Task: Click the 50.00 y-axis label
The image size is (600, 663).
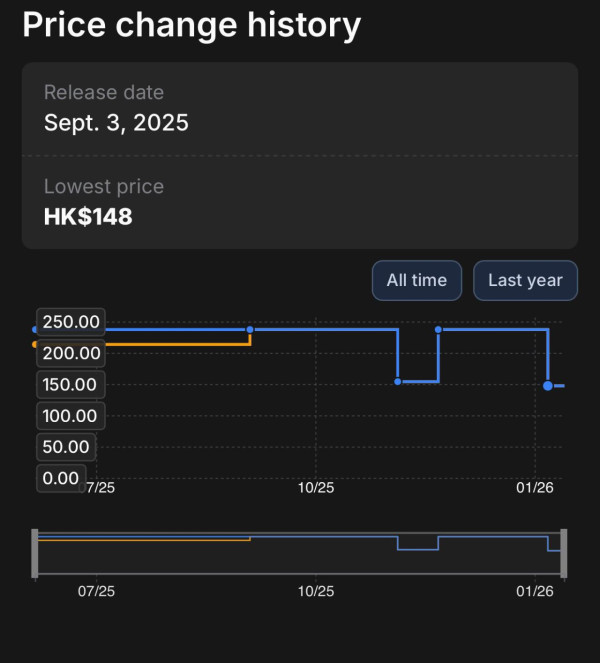Action: pyautogui.click(x=66, y=447)
